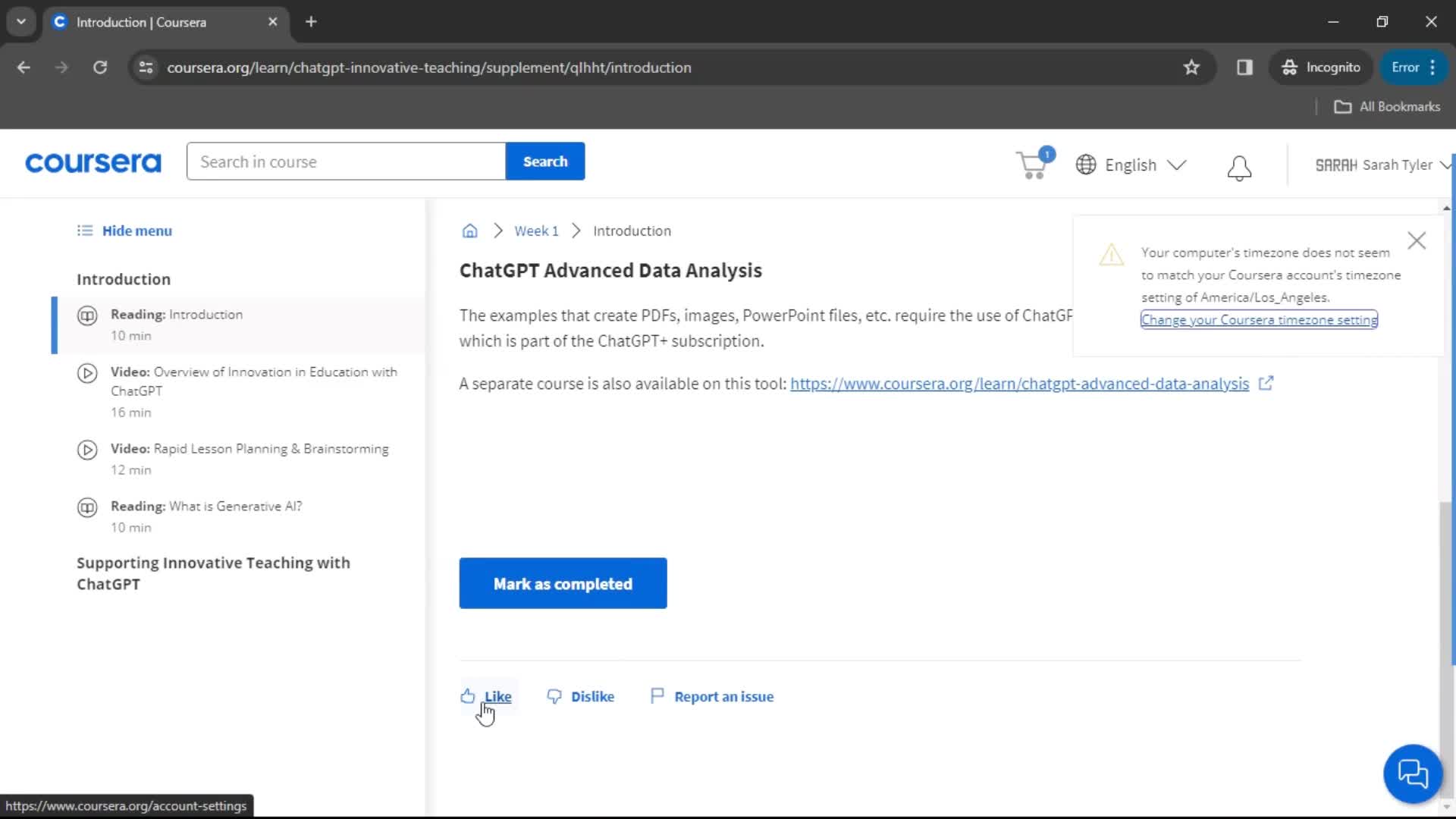Click the notifications bell icon
This screenshot has height=819, width=1456.
1240,165
